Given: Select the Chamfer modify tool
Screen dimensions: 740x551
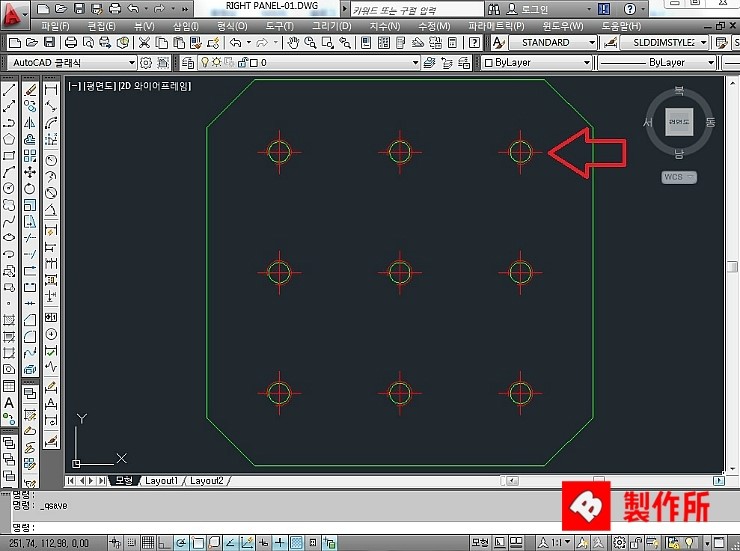Looking at the screenshot, I should 30,320.
